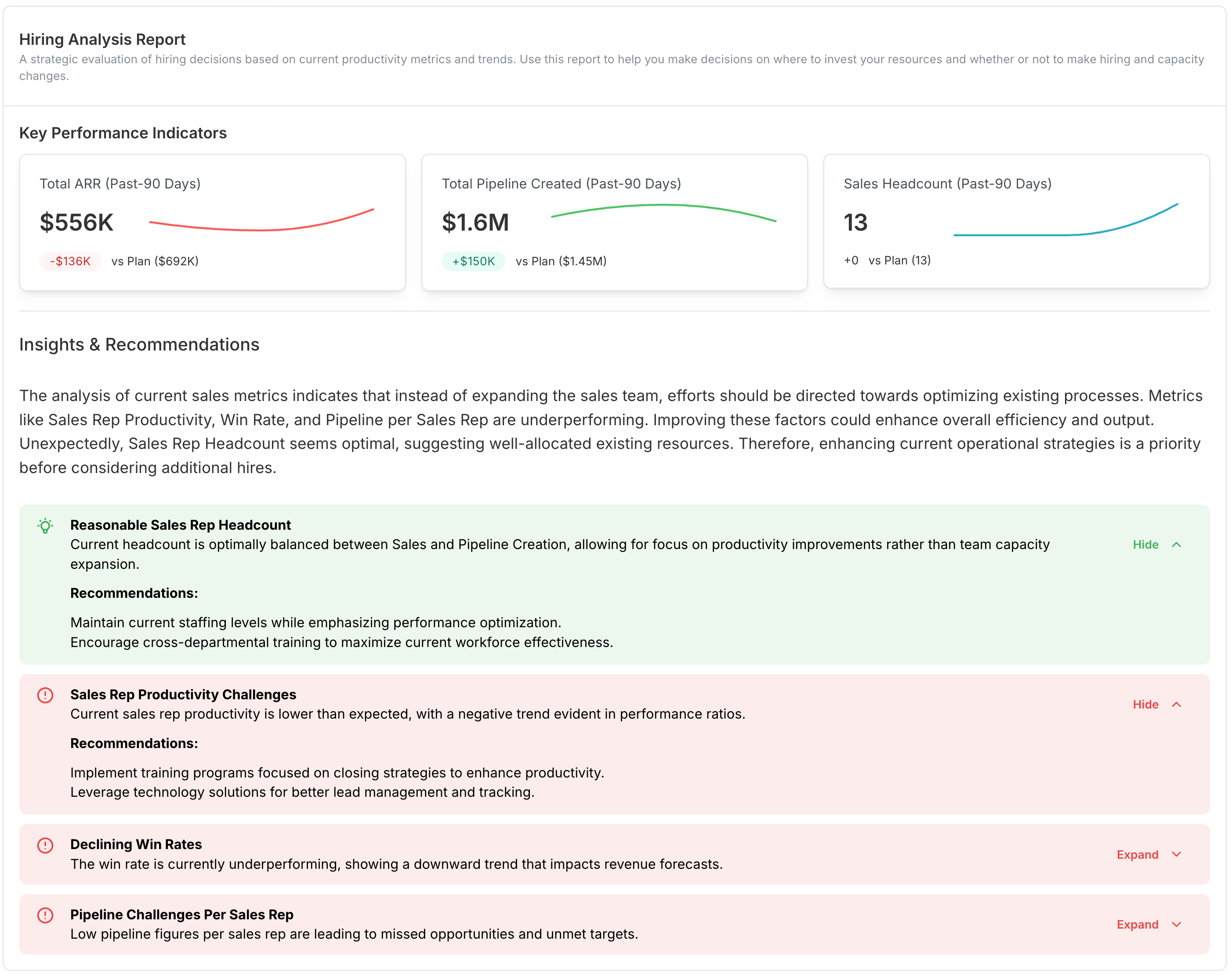
Task: Click 'Encourage cross-departmental training' recommendation line
Action: pos(342,643)
